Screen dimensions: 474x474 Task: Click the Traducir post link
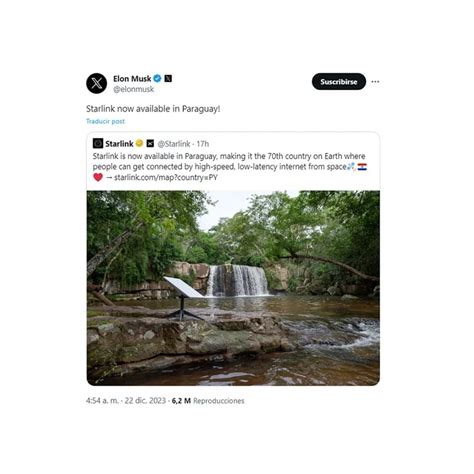pyautogui.click(x=105, y=121)
